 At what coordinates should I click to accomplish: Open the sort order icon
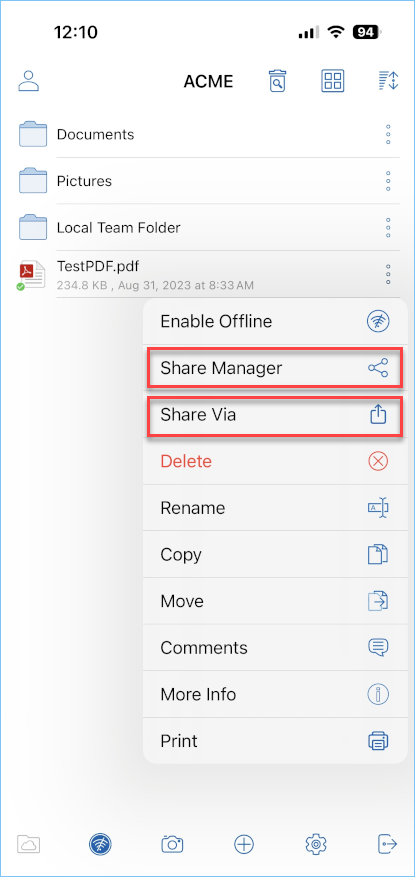click(x=387, y=81)
